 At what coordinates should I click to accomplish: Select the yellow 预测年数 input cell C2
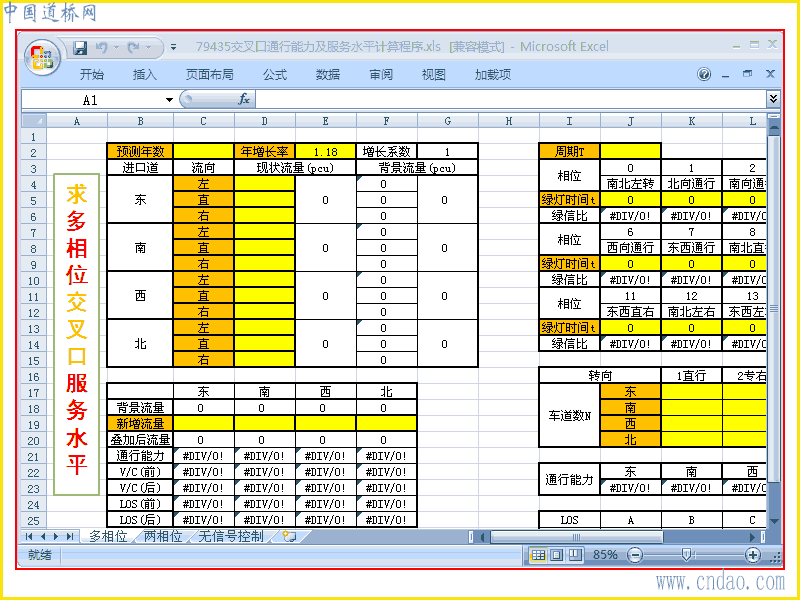point(204,152)
